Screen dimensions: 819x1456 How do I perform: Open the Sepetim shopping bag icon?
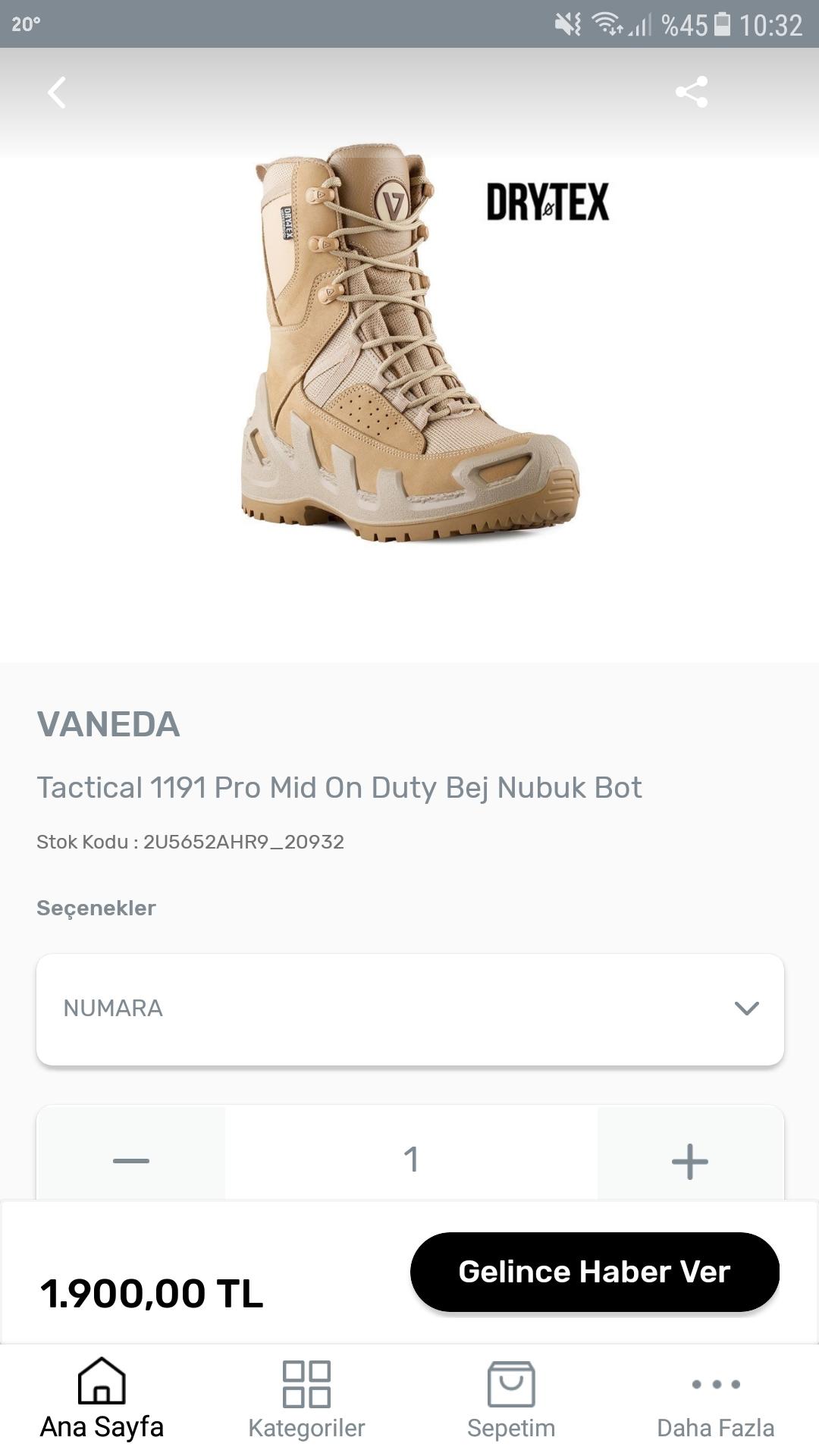pos(511,1384)
